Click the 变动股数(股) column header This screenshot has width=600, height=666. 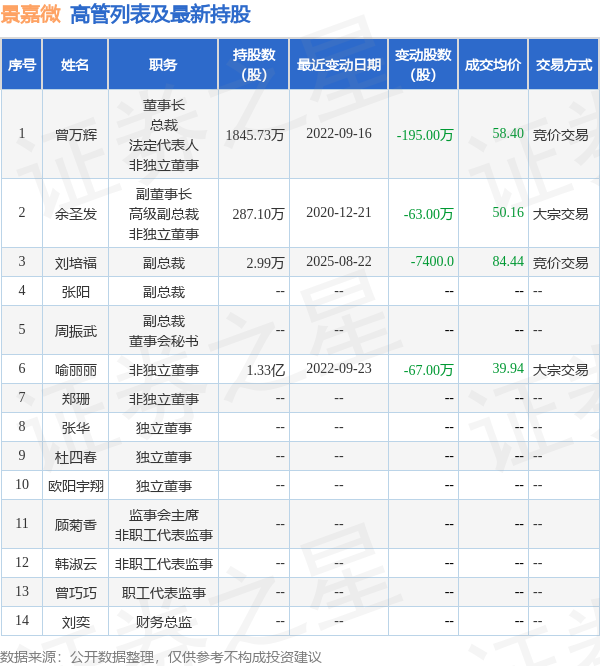click(423, 65)
